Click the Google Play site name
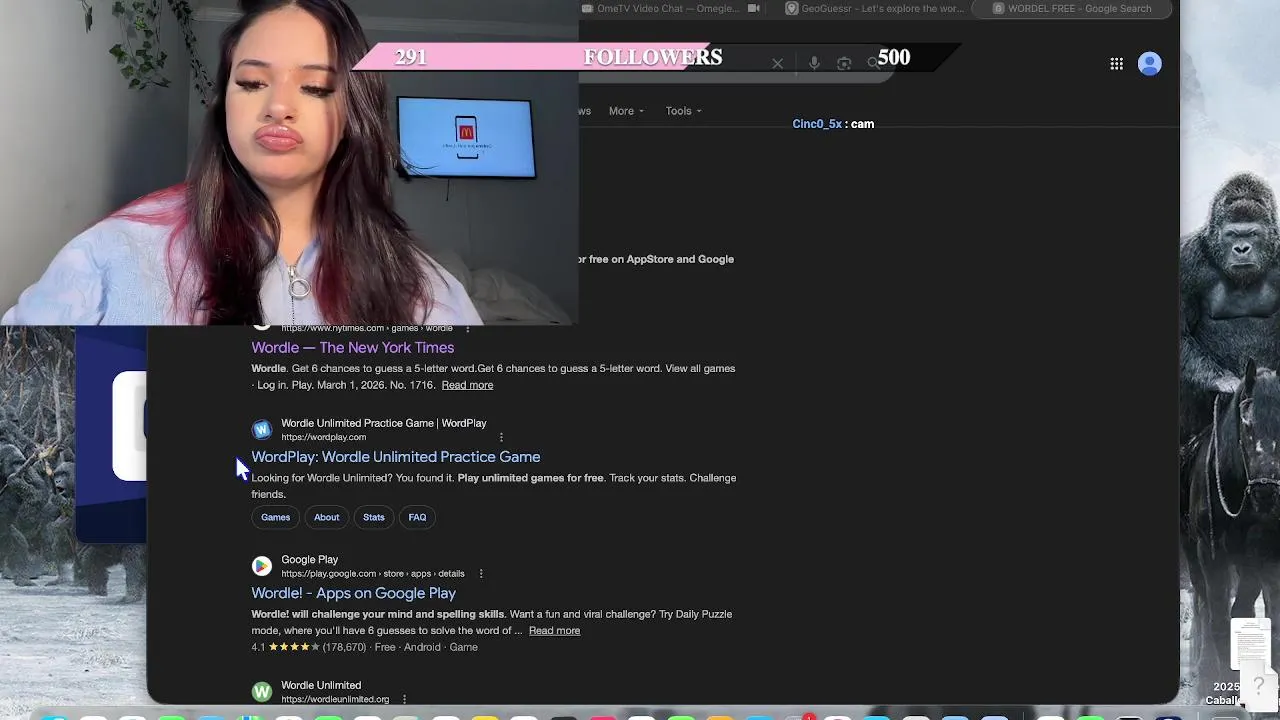Viewport: 1280px width, 720px height. pyautogui.click(x=310, y=560)
